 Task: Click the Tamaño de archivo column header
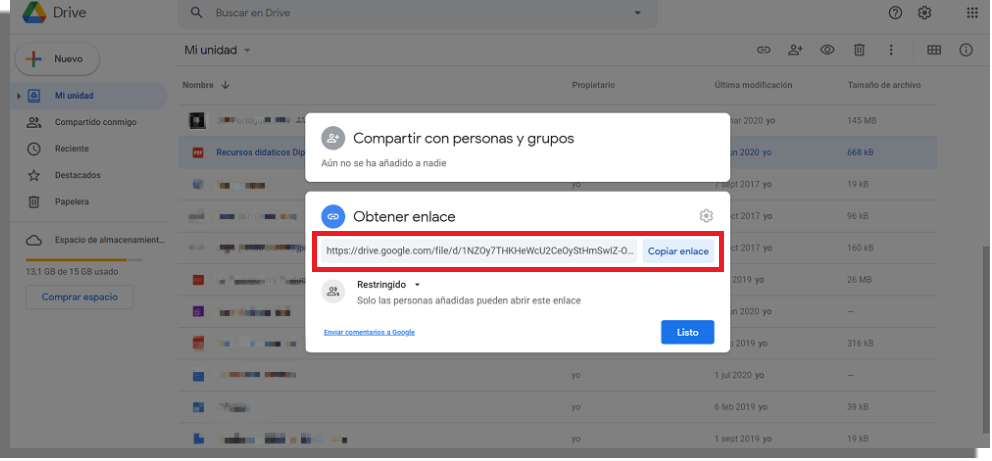point(884,85)
